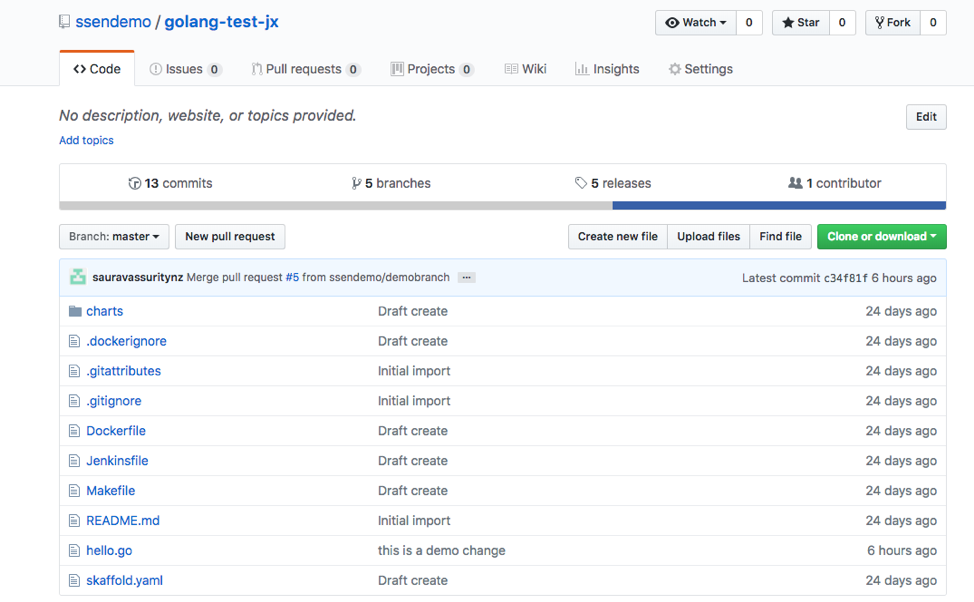This screenshot has height=602, width=974.
Task: Open the Branch: master dropdown
Action: click(114, 237)
